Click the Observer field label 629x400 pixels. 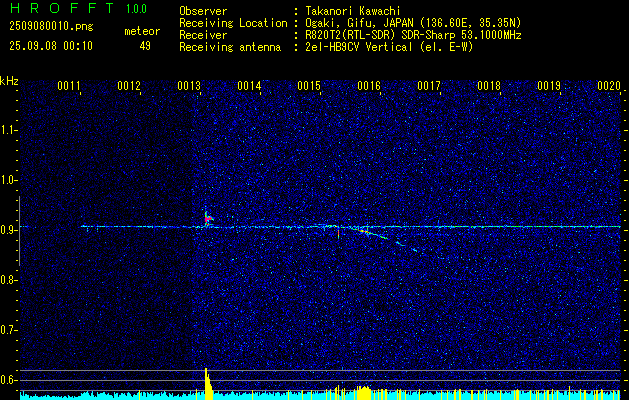pyautogui.click(x=203, y=11)
